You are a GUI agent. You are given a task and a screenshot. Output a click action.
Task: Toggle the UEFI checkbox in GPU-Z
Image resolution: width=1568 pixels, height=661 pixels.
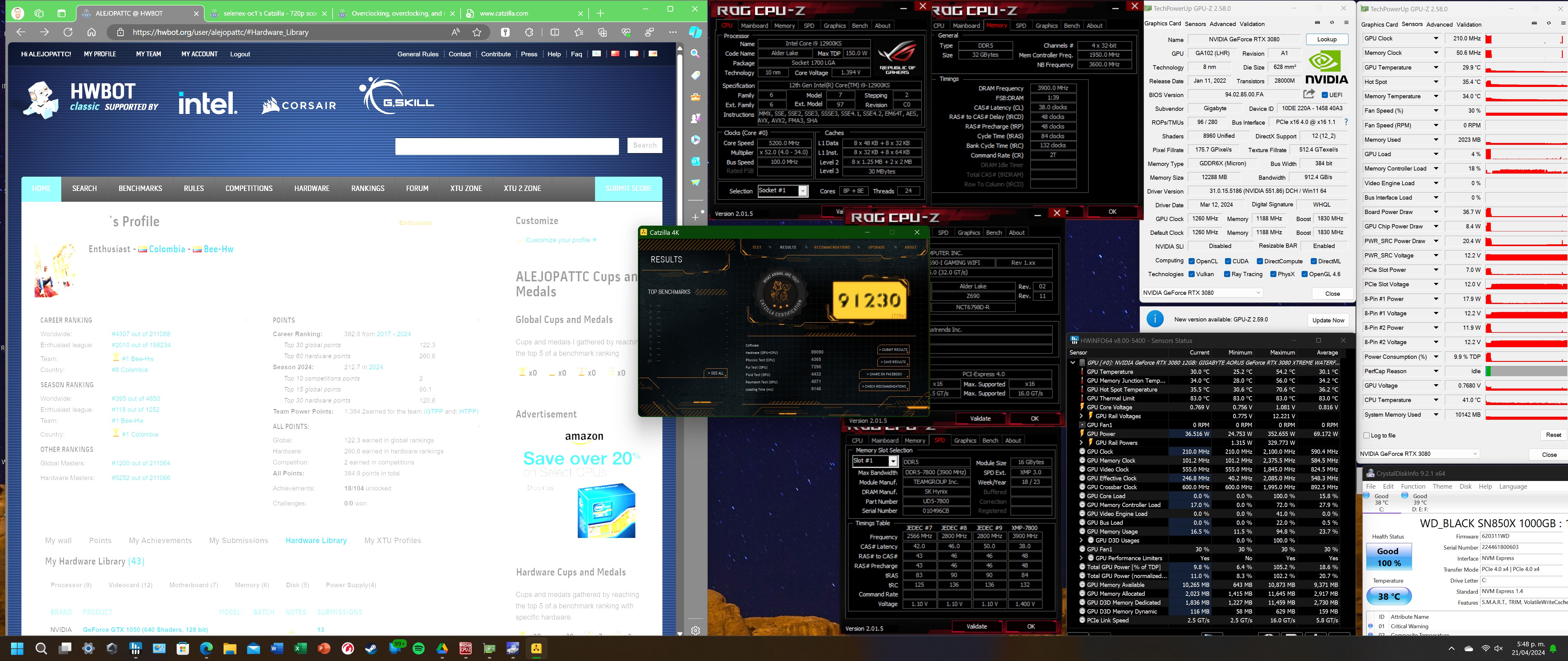[1325, 95]
